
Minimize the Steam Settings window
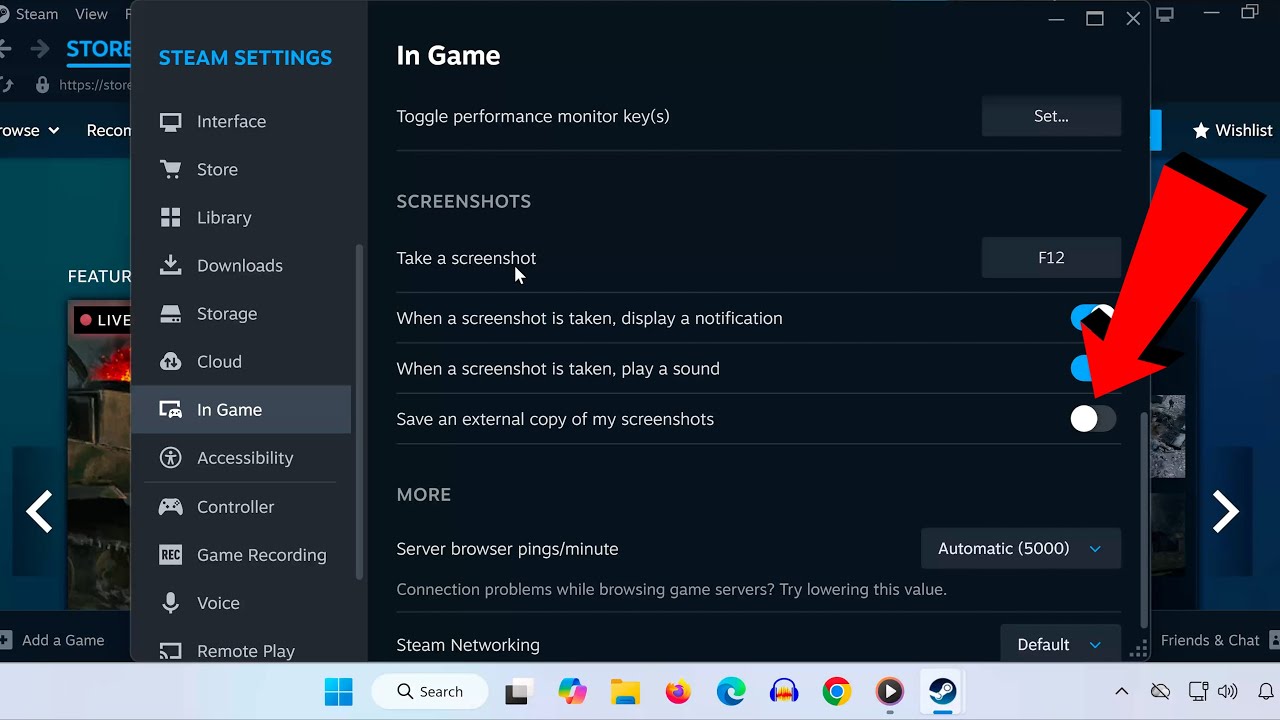[1057, 18]
